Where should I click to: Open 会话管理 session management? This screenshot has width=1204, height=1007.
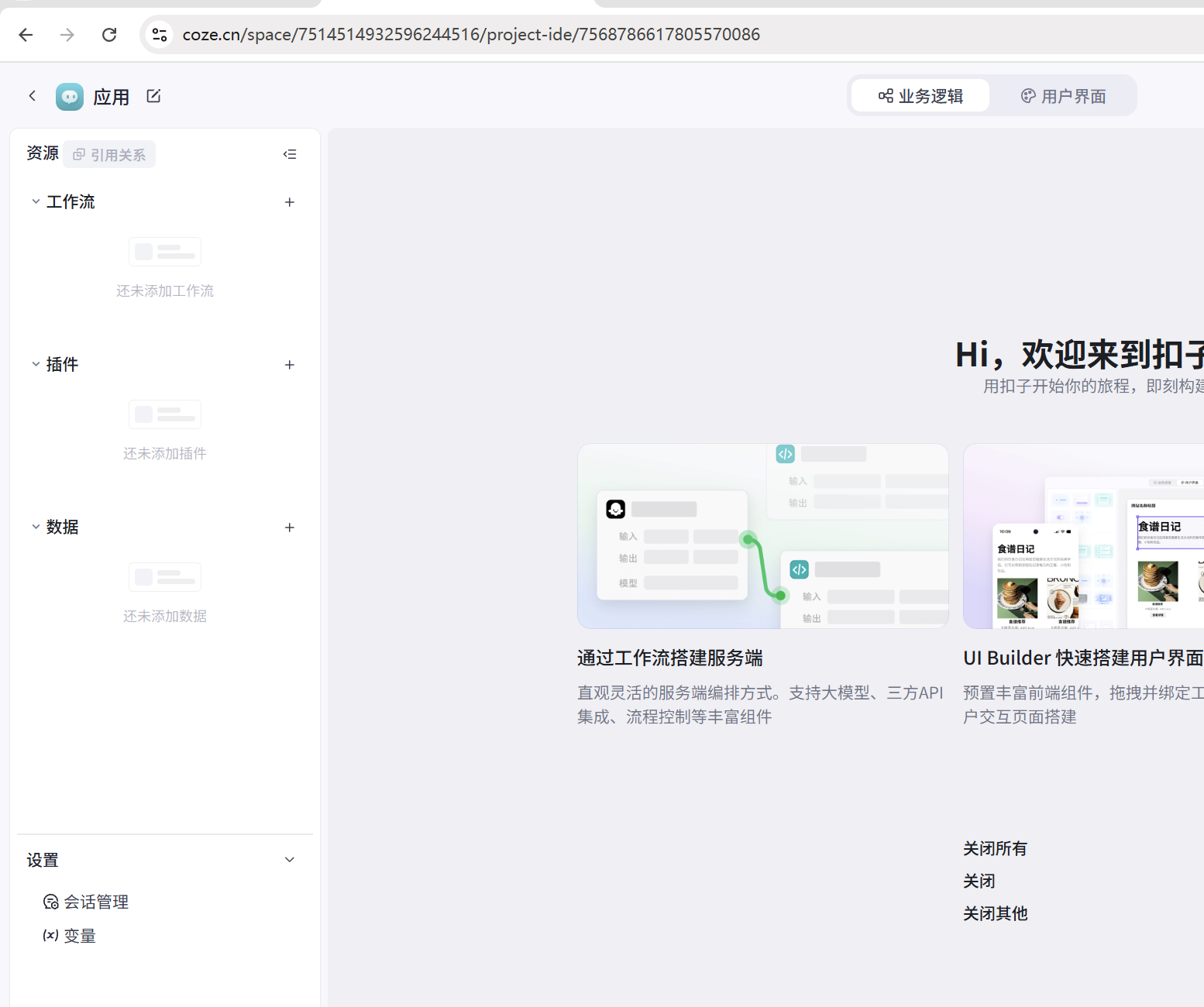click(96, 902)
